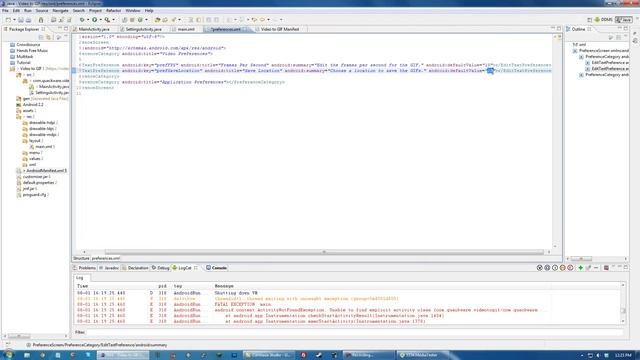This screenshot has width=640, height=360.
Task: Open the dropdown next to External Tools icon
Action: pyautogui.click(x=113, y=20)
